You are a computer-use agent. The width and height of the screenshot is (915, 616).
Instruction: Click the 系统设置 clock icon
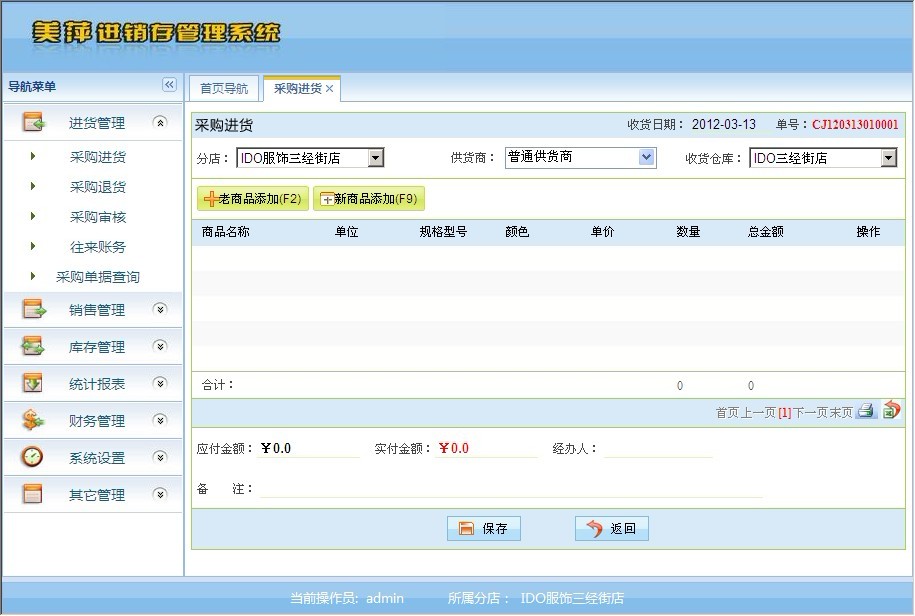coord(32,456)
